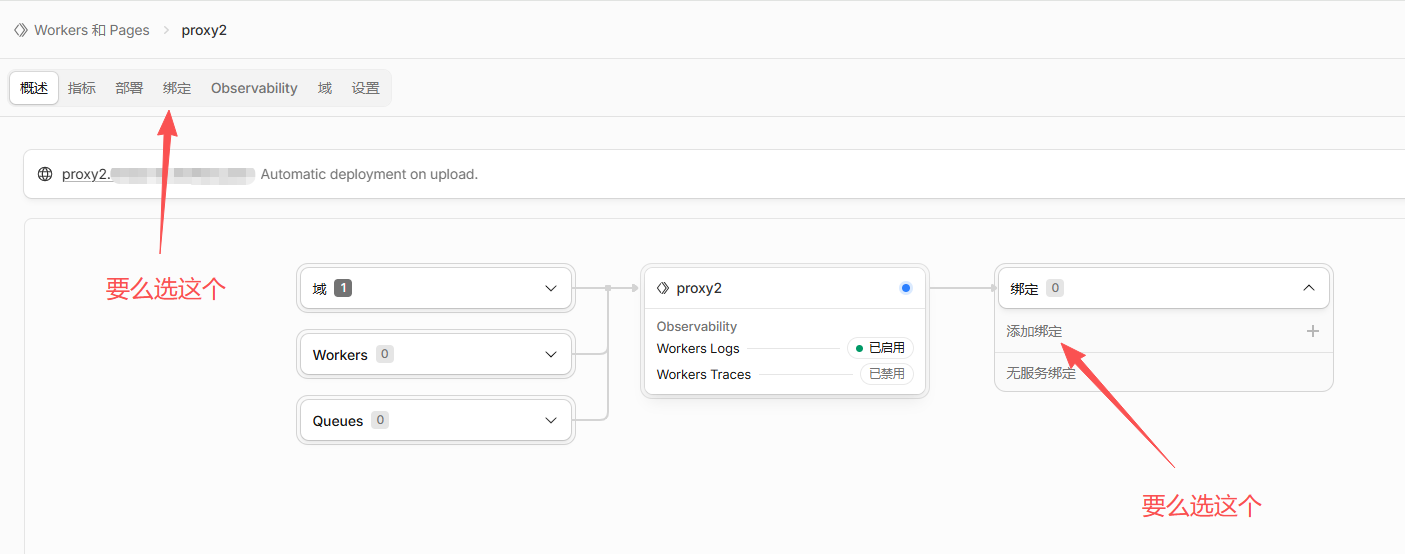Viewport: 1405px width, 554px height.
Task: Open the 部署 tab
Action: (x=129, y=88)
